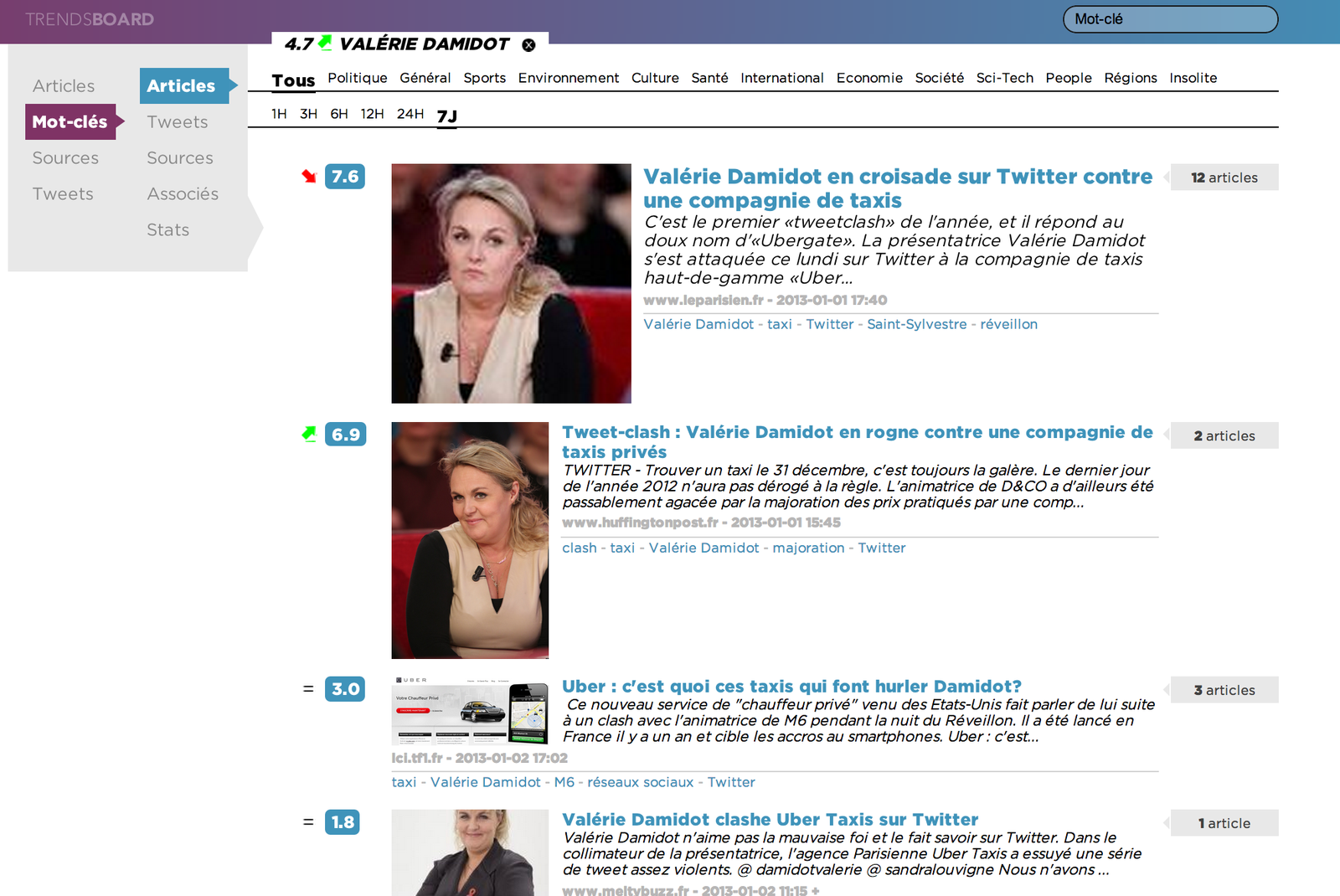Expand the 3 articles group
The image size is (1340, 896).
(x=1224, y=690)
